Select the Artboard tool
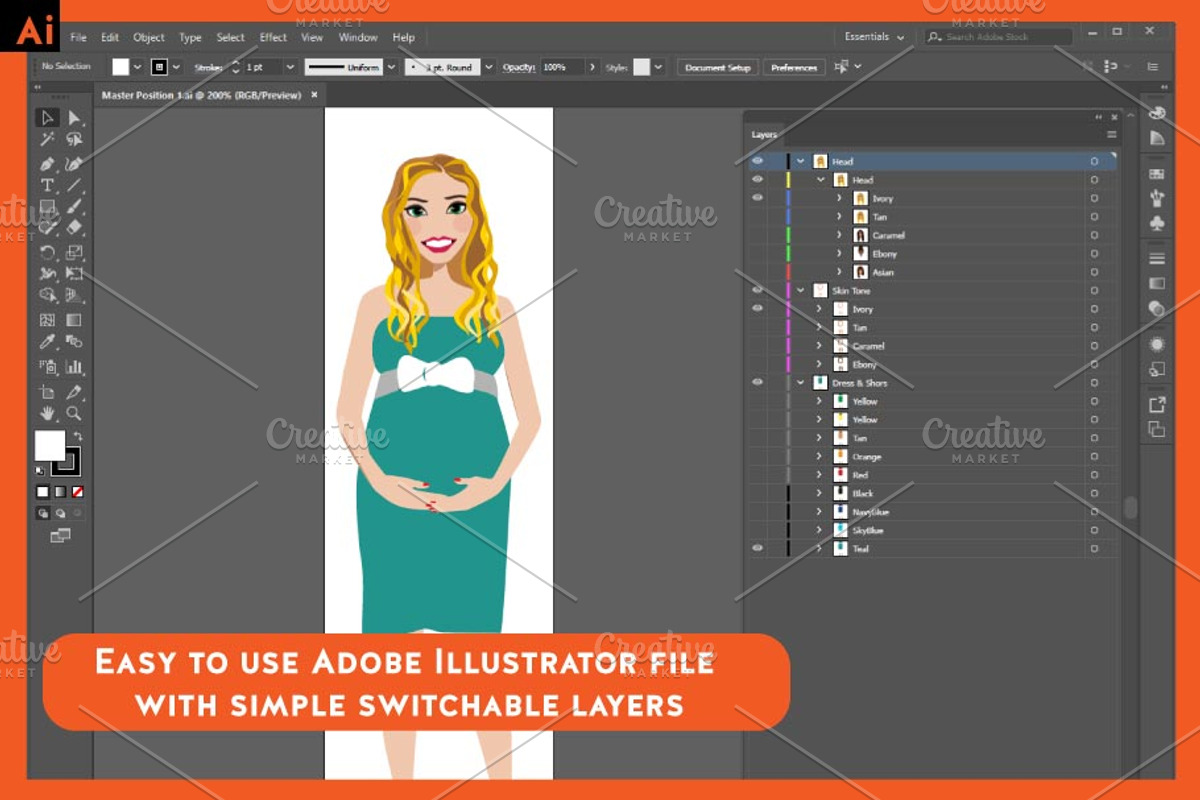The image size is (1200, 800). tap(47, 392)
